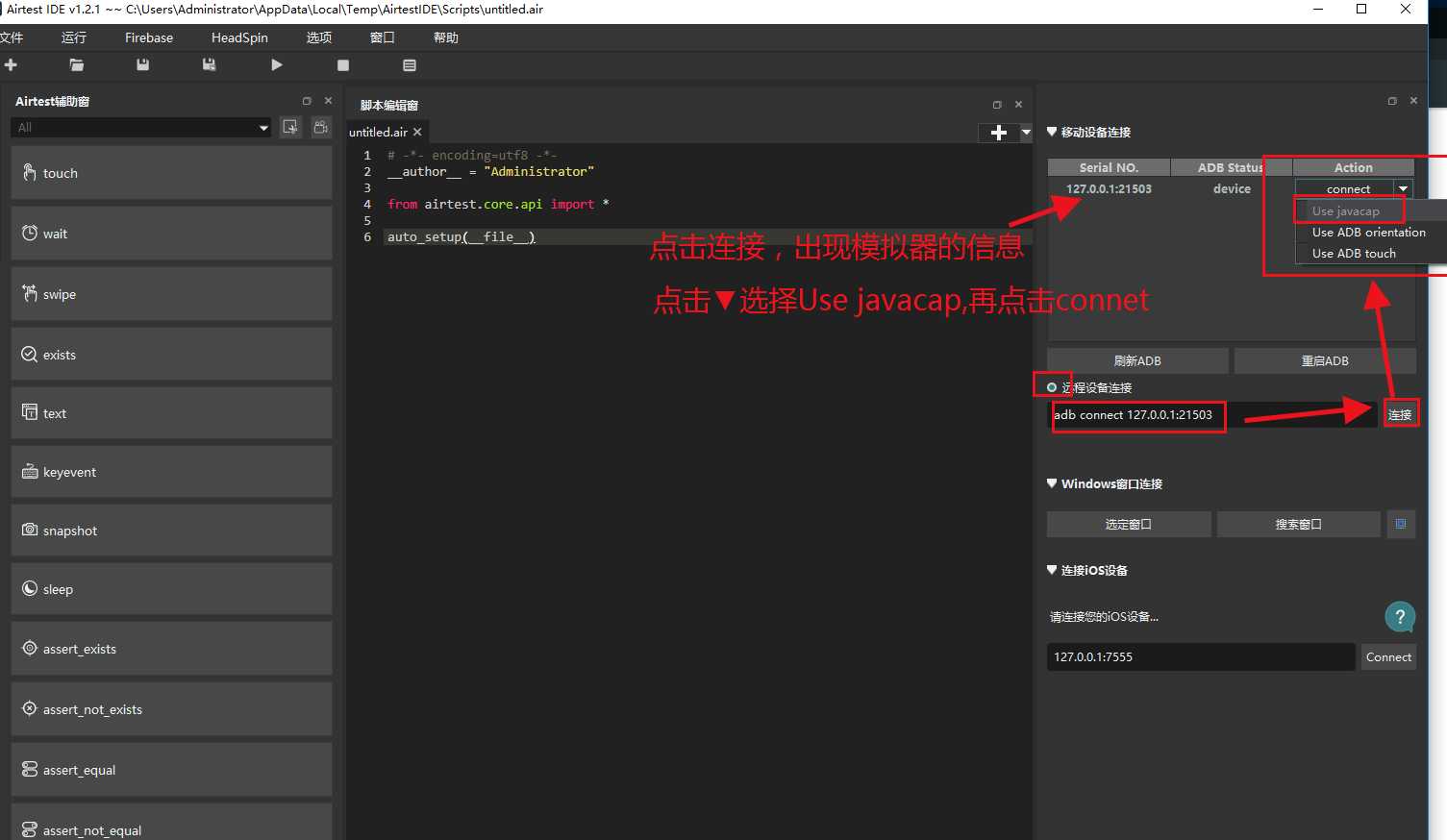
Task: Click the assert_equal icon
Action: [x=30, y=769]
